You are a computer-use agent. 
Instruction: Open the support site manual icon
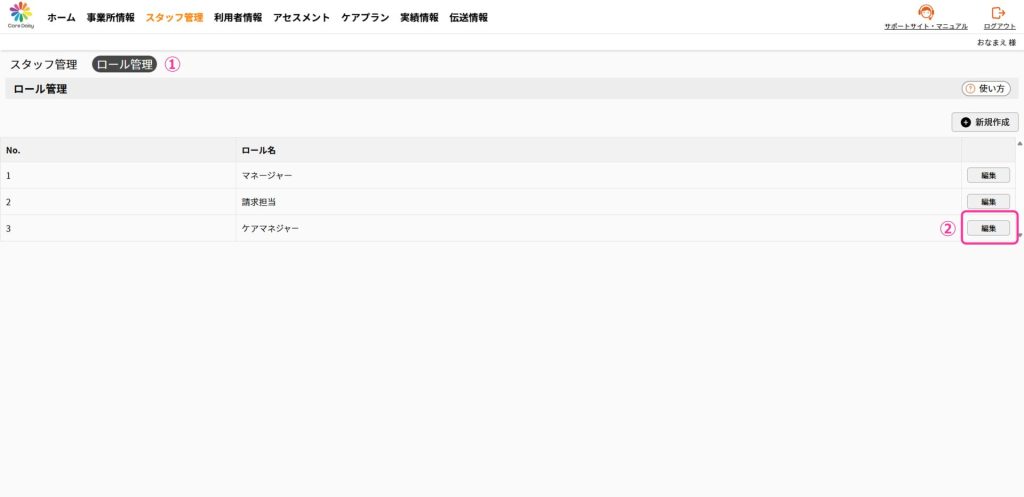[x=925, y=13]
